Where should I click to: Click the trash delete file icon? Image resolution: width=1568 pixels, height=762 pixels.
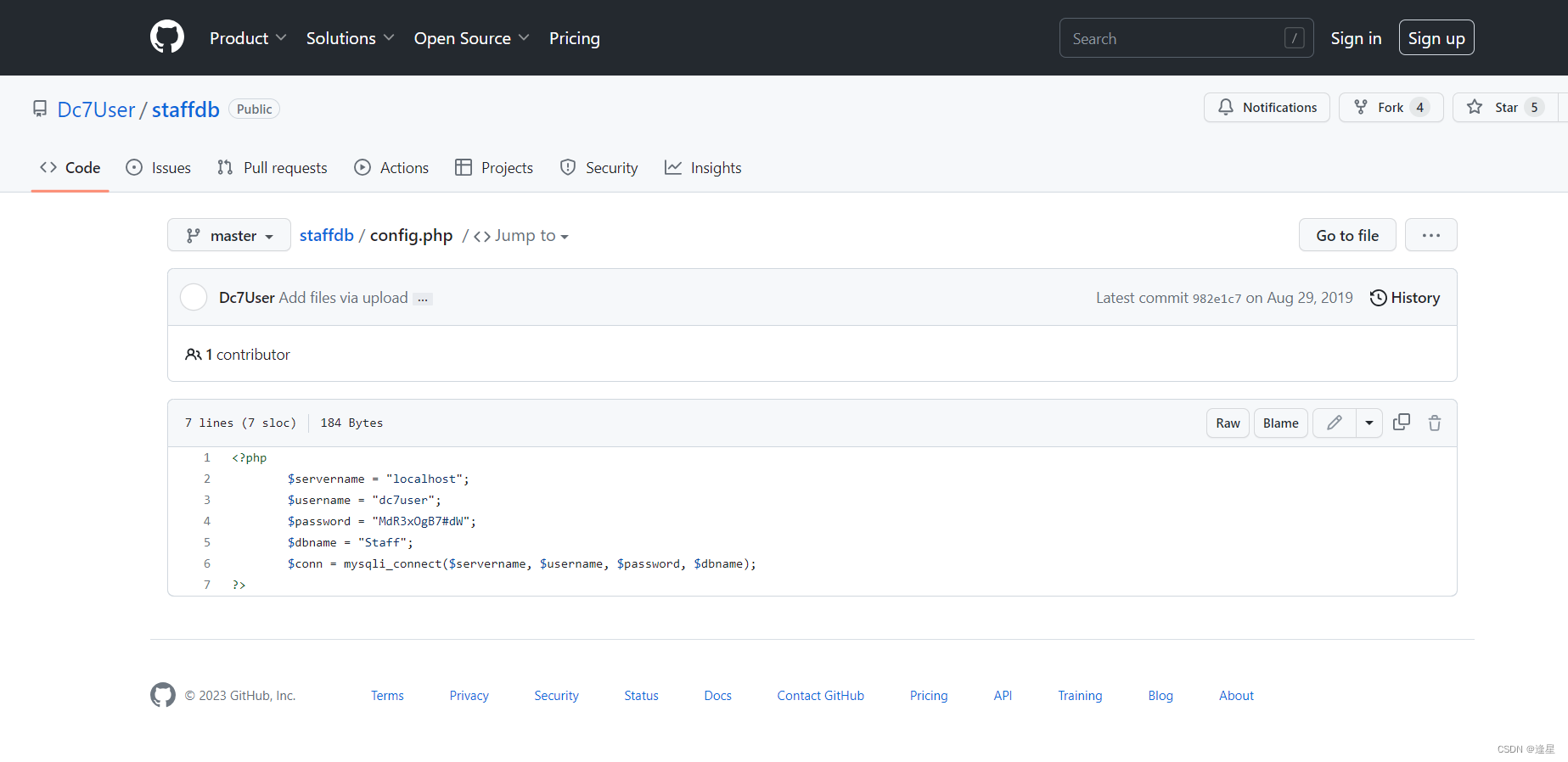tap(1435, 423)
